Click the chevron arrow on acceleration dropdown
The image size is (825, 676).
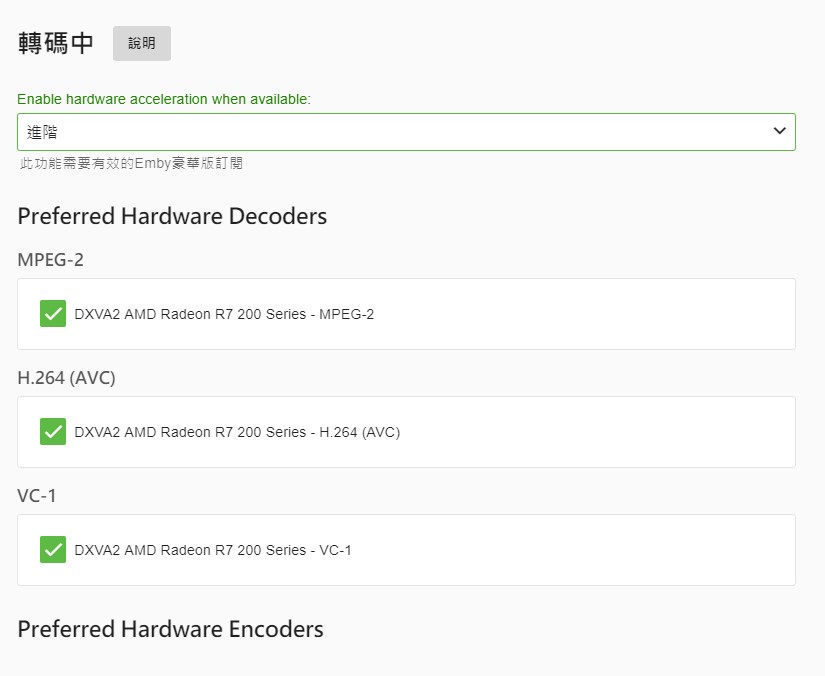pos(780,132)
